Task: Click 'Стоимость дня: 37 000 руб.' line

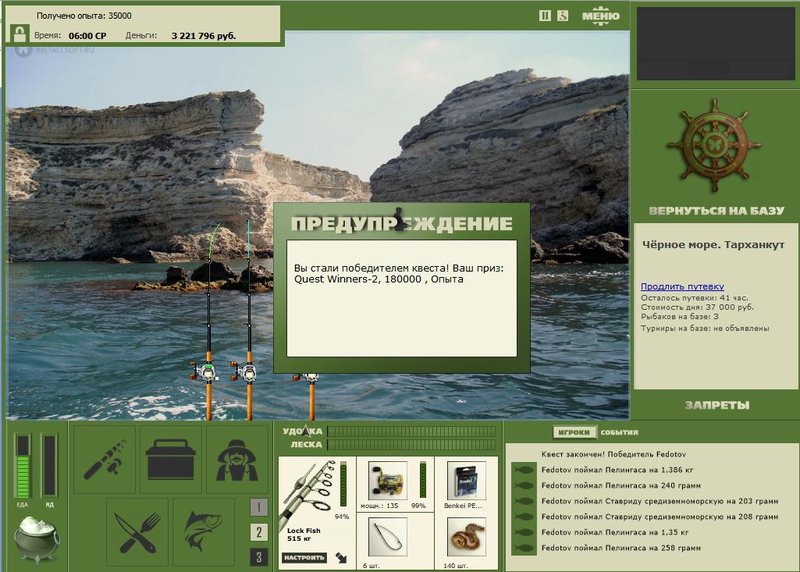Action: tap(697, 307)
